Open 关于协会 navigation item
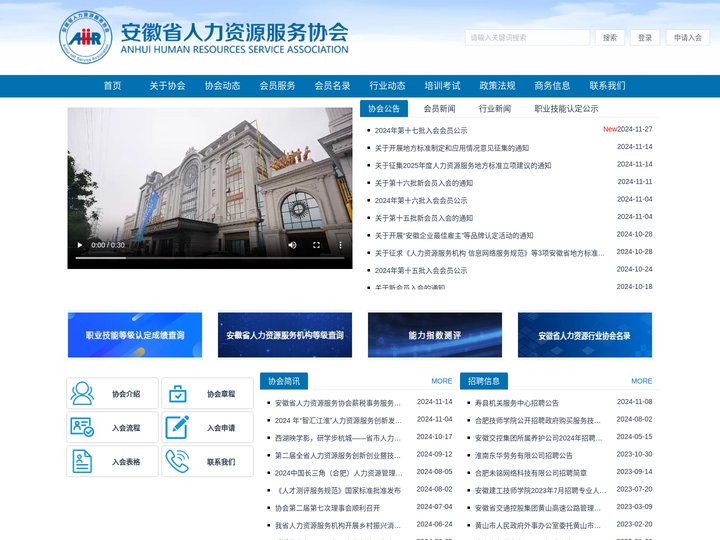Viewport: 720px width, 540px height. tap(167, 86)
